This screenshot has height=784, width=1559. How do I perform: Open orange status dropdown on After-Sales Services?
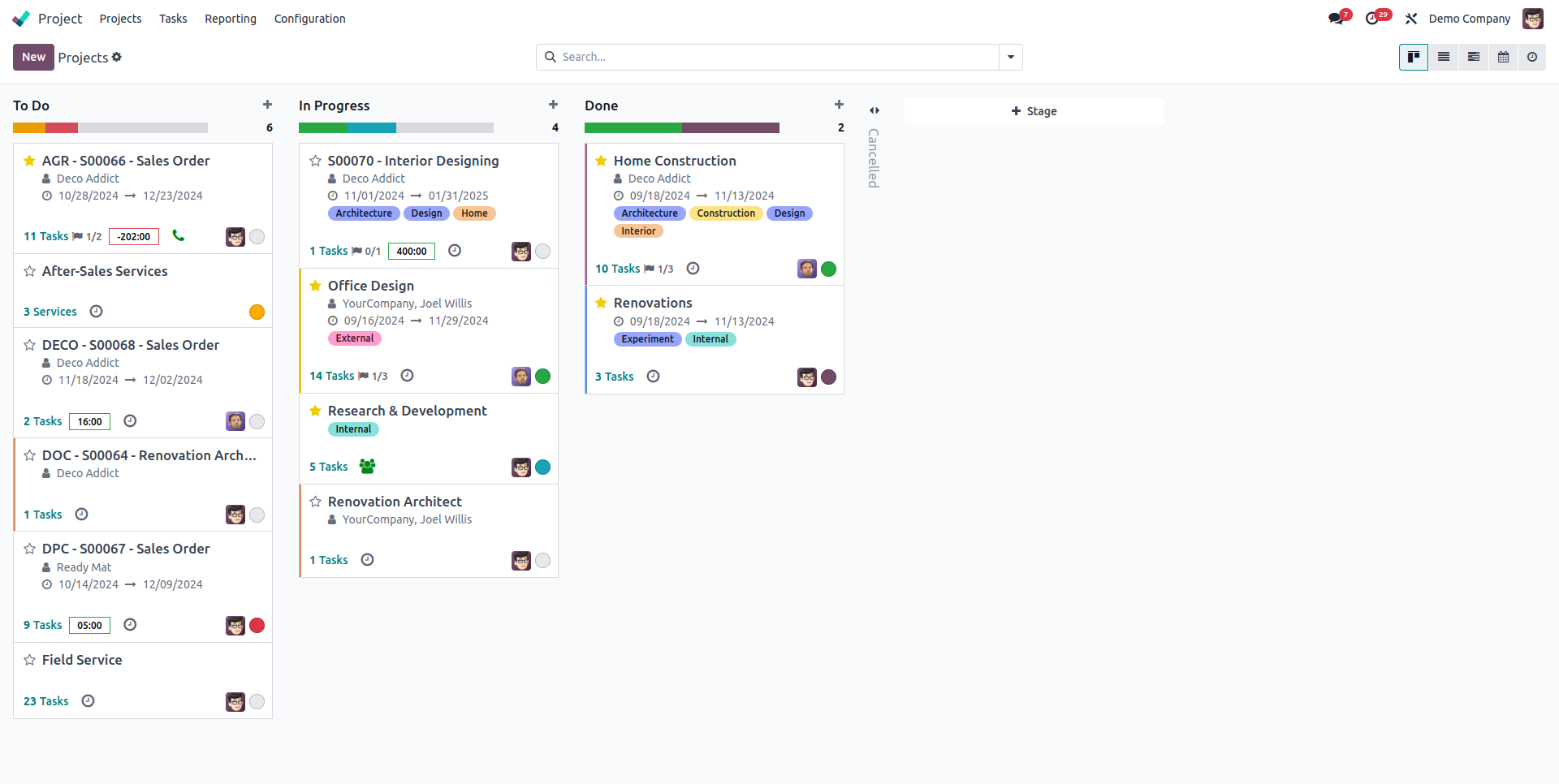click(257, 312)
